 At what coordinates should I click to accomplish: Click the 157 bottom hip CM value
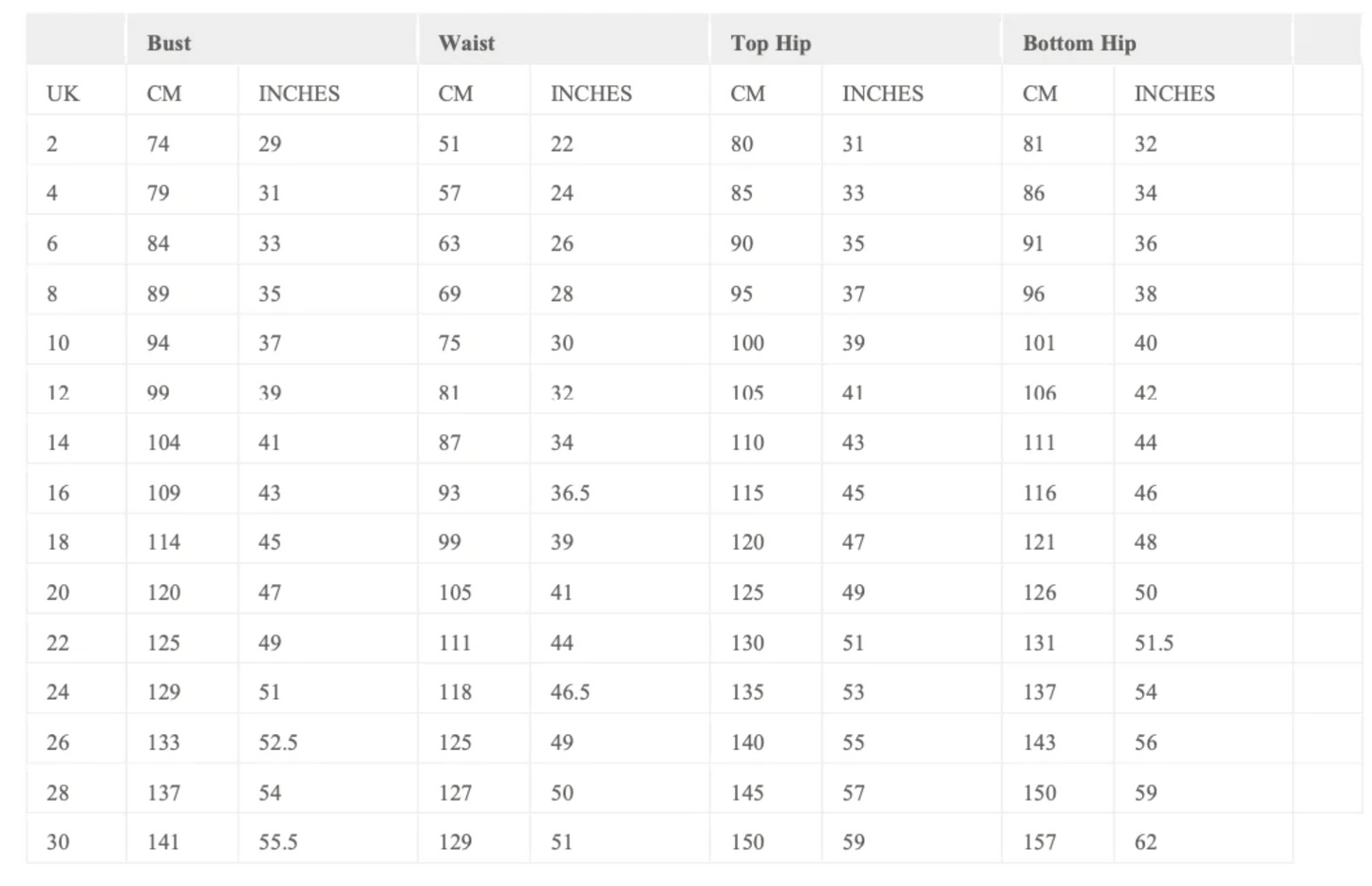pos(1040,841)
